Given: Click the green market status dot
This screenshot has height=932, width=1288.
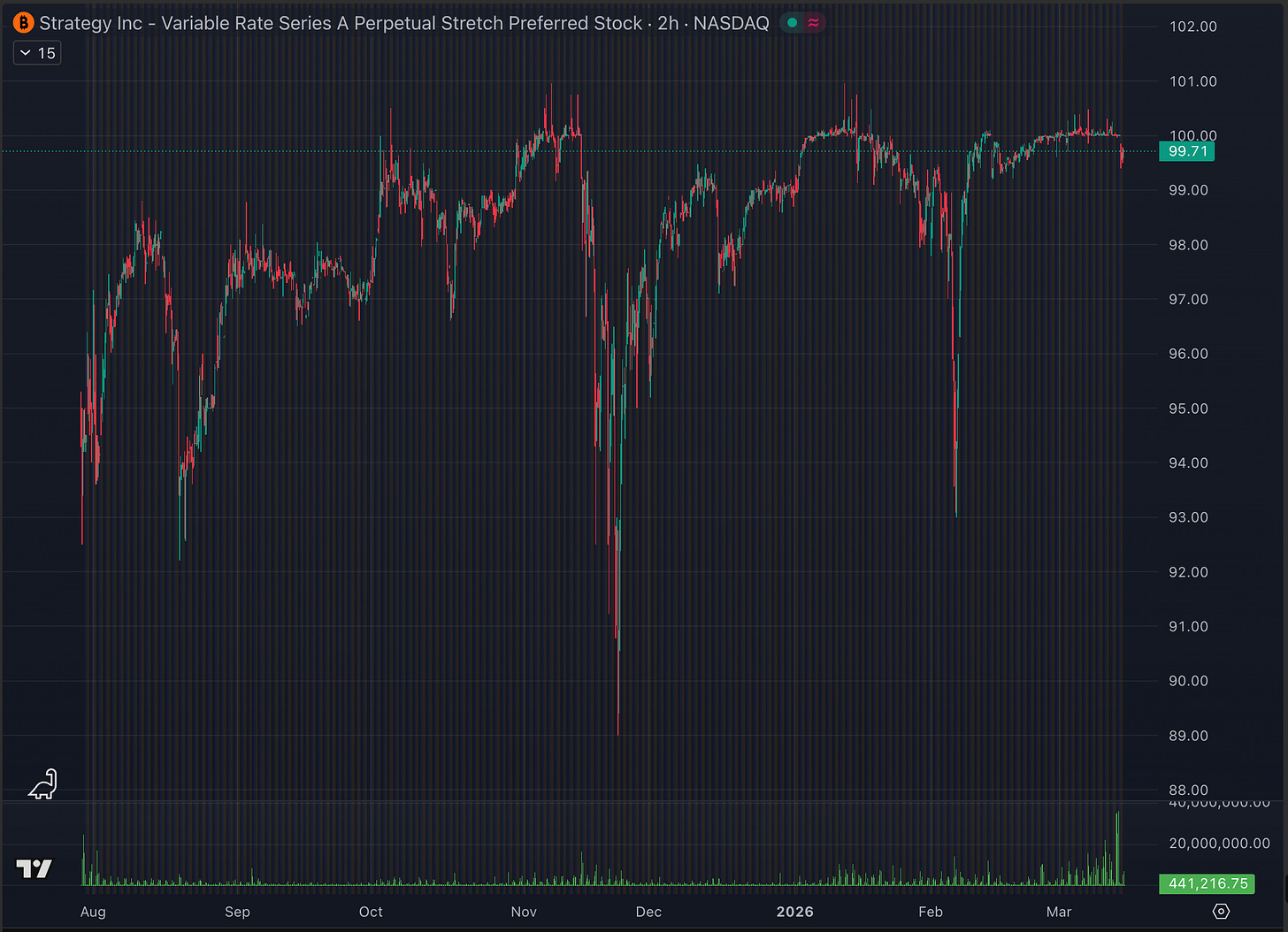Looking at the screenshot, I should 793,23.
